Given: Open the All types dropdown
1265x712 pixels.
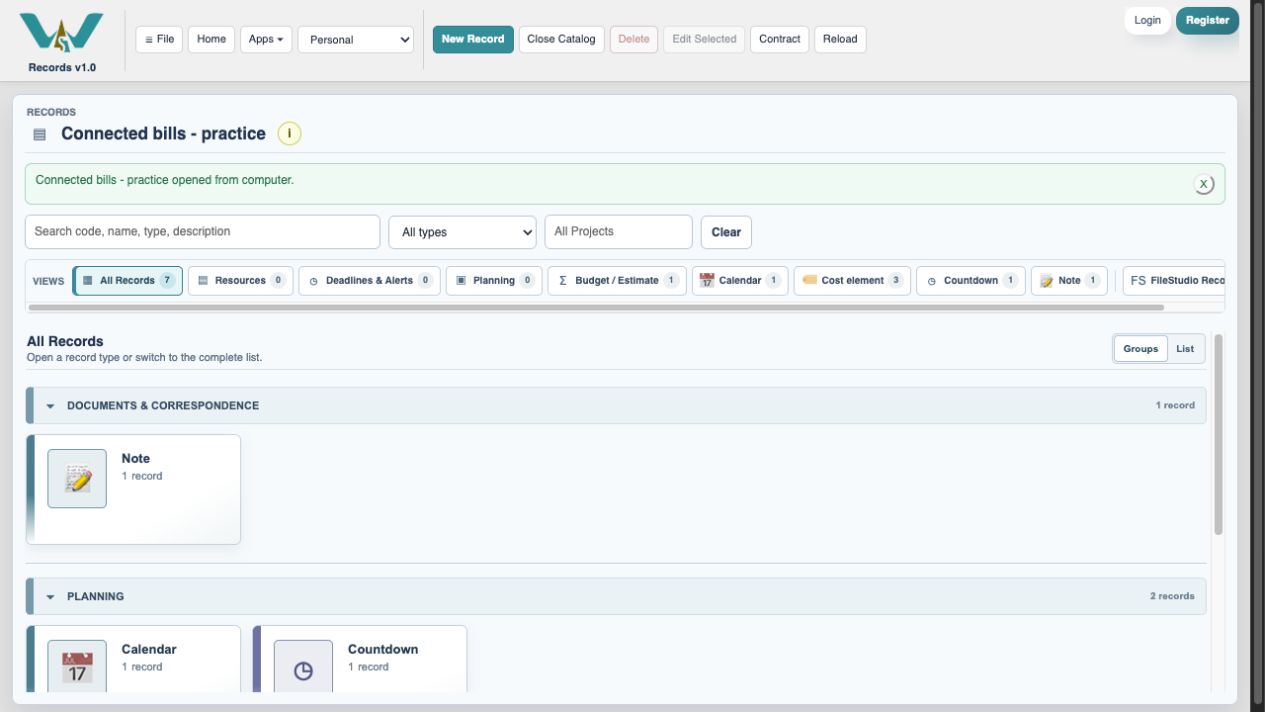Looking at the screenshot, I should [x=462, y=232].
